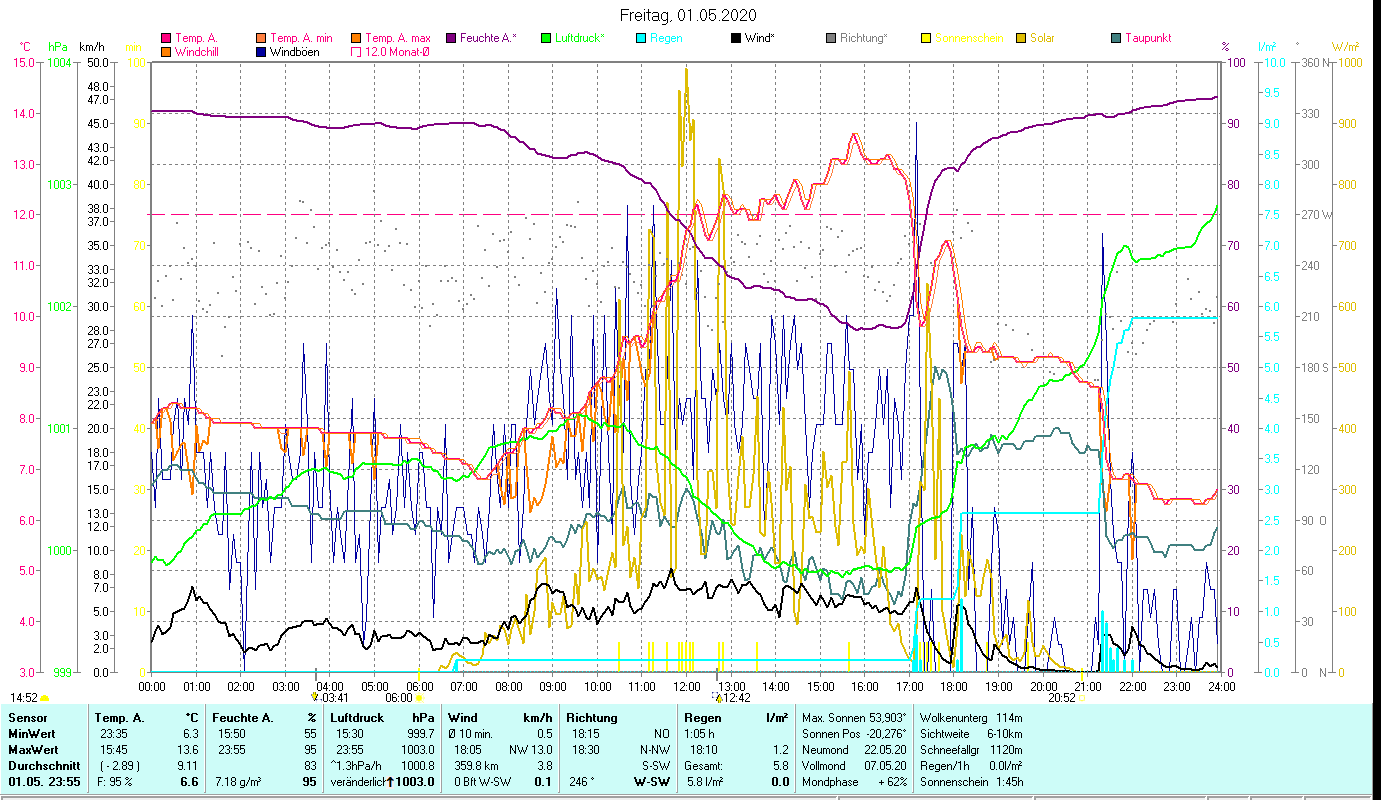Click the 'Feuchte A.*' legend label
The width and height of the screenshot is (1381, 800).
click(489, 38)
